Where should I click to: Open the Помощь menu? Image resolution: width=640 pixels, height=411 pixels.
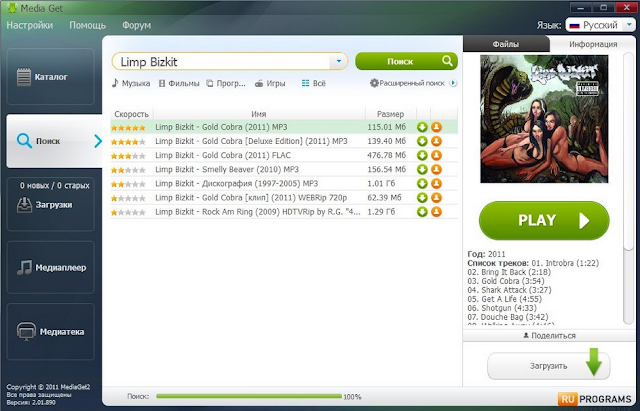click(x=87, y=25)
